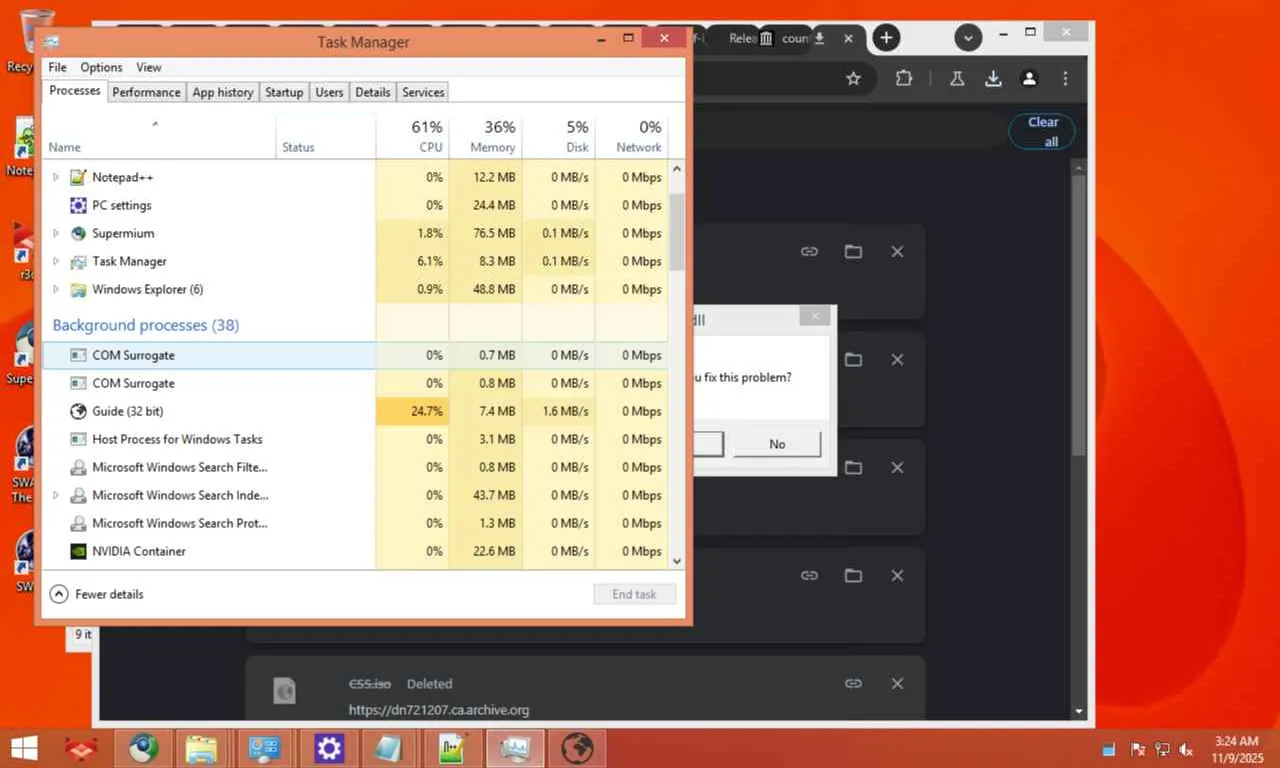Open File Explorer from the taskbar
The width and height of the screenshot is (1280, 768).
(x=201, y=748)
